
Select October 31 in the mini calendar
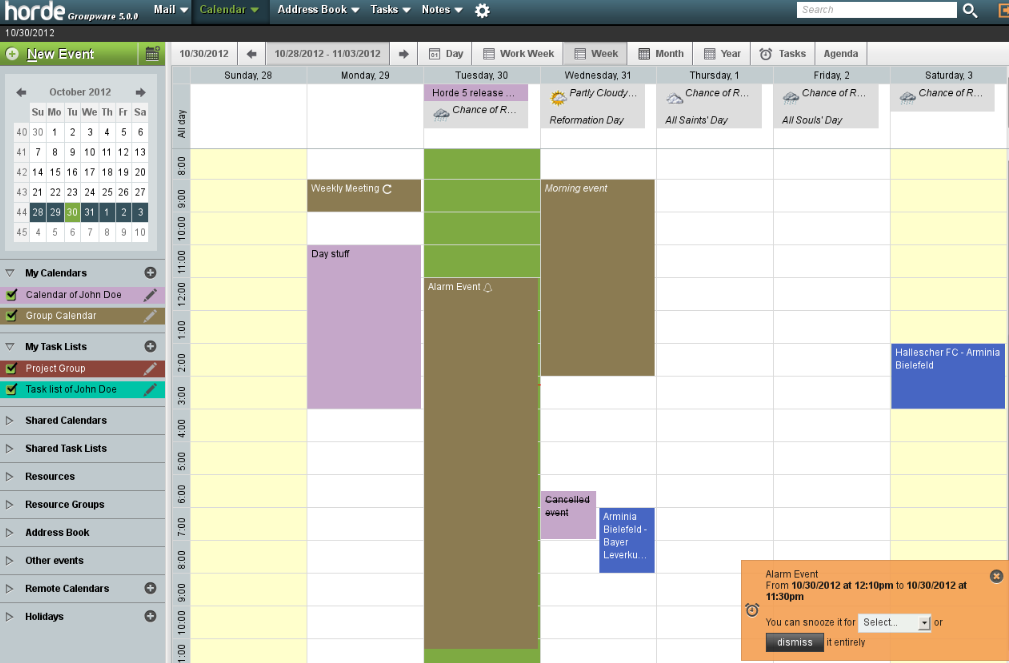[89, 212]
